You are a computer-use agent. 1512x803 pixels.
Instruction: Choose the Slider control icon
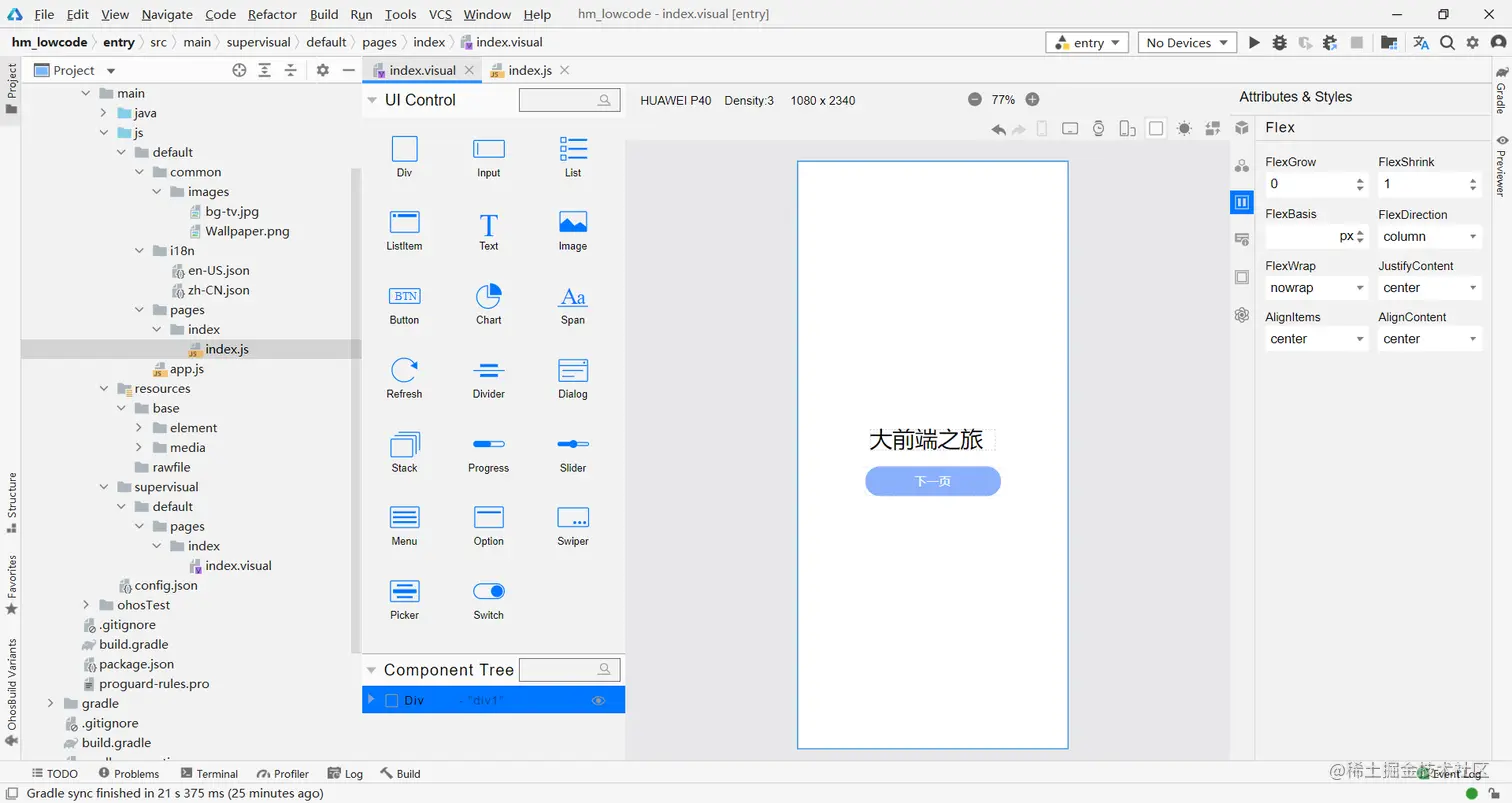[573, 444]
